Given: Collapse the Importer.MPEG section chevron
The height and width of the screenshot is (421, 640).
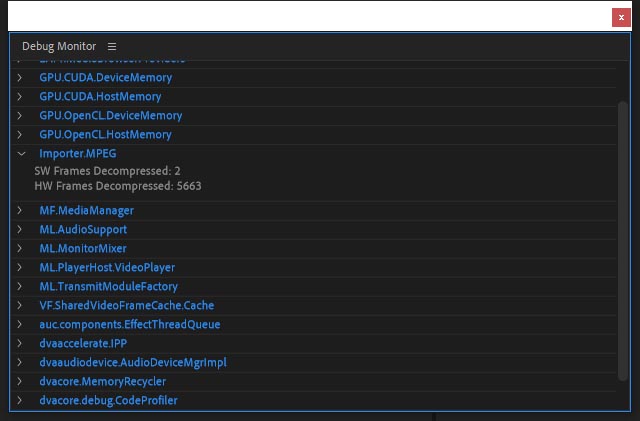Looking at the screenshot, I should 21,154.
